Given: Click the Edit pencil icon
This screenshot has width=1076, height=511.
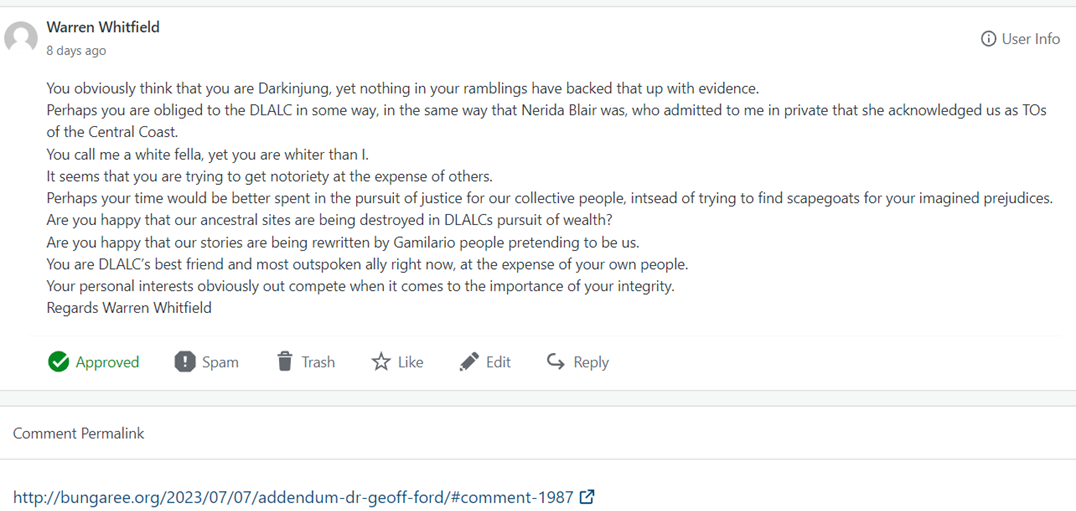Looking at the screenshot, I should coord(469,362).
